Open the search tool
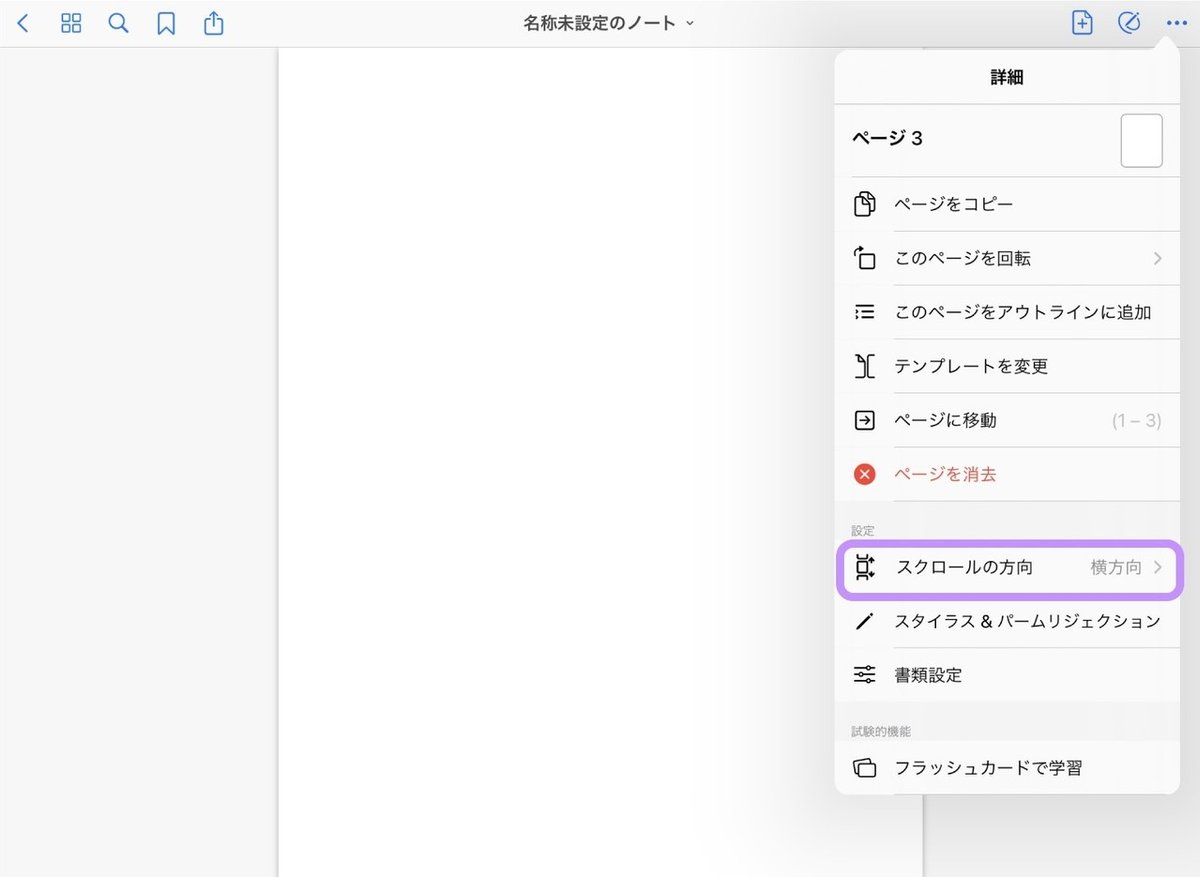 point(117,22)
